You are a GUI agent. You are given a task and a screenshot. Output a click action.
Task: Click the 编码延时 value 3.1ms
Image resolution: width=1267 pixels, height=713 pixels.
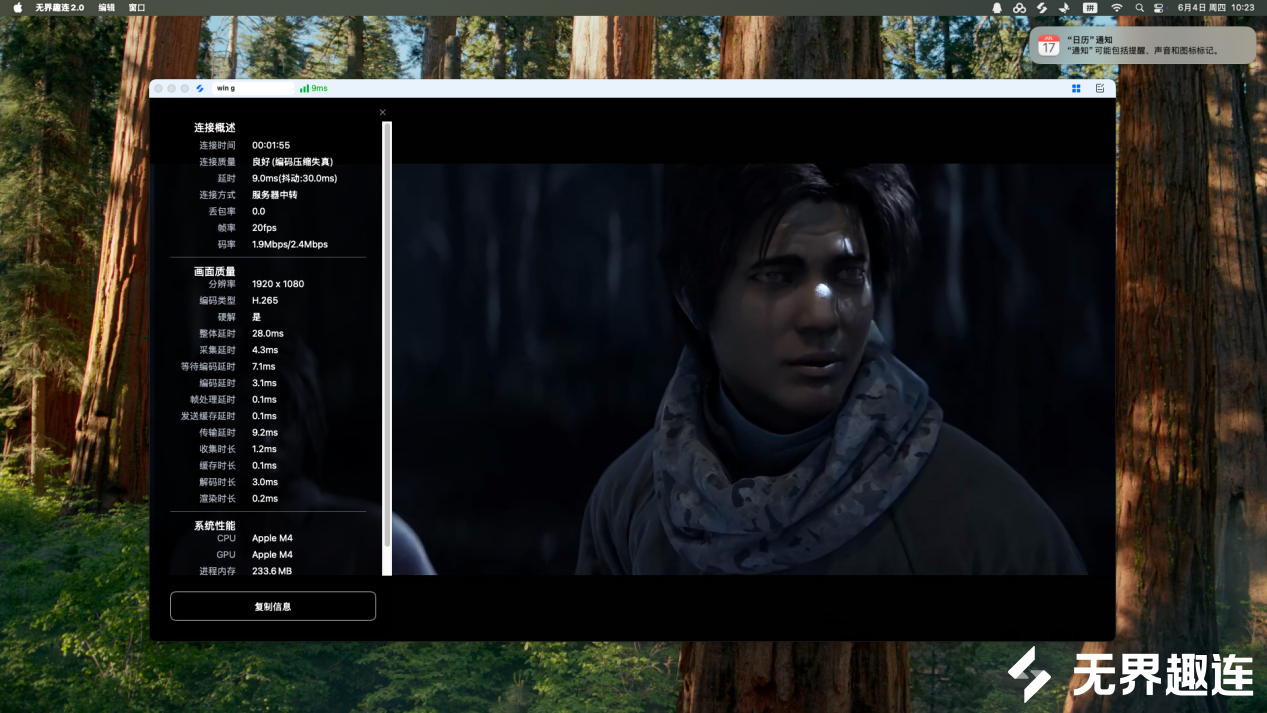(x=265, y=383)
